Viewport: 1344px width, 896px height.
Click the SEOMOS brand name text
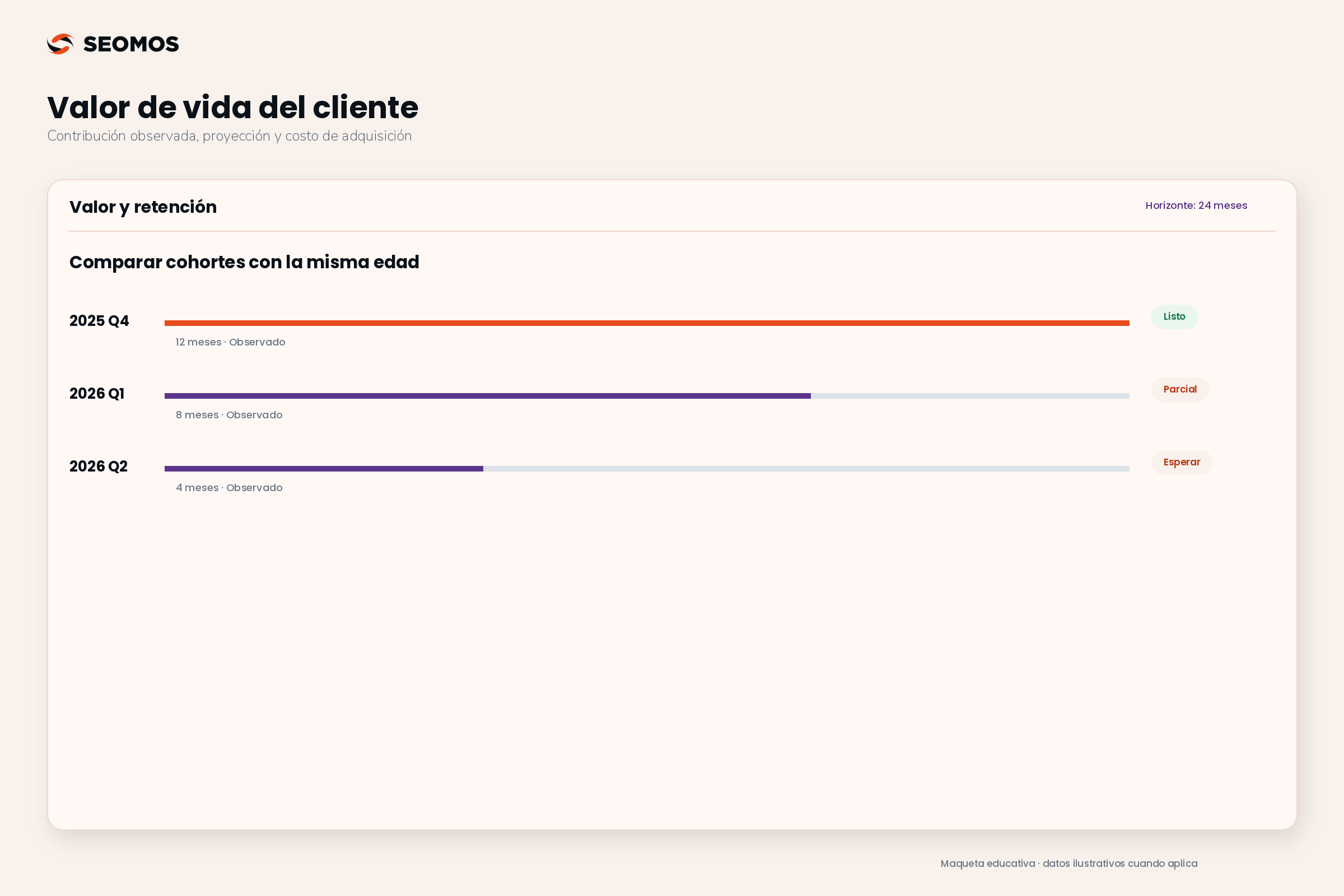(132, 44)
